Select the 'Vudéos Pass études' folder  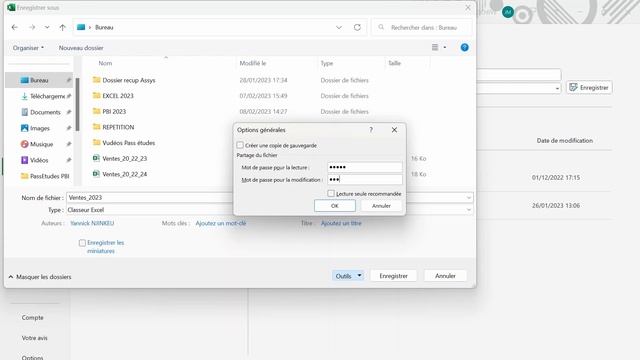pyautogui.click(x=129, y=143)
